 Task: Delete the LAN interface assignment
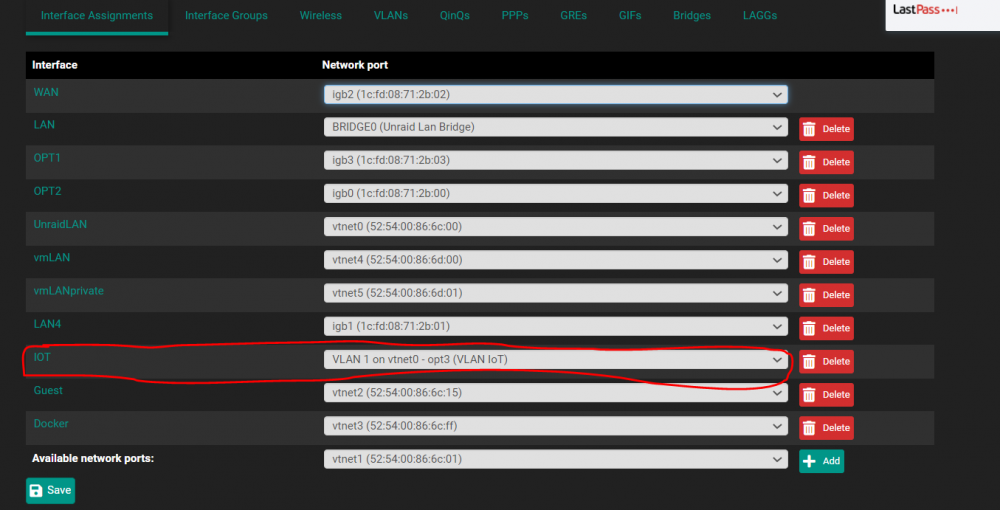coord(826,129)
